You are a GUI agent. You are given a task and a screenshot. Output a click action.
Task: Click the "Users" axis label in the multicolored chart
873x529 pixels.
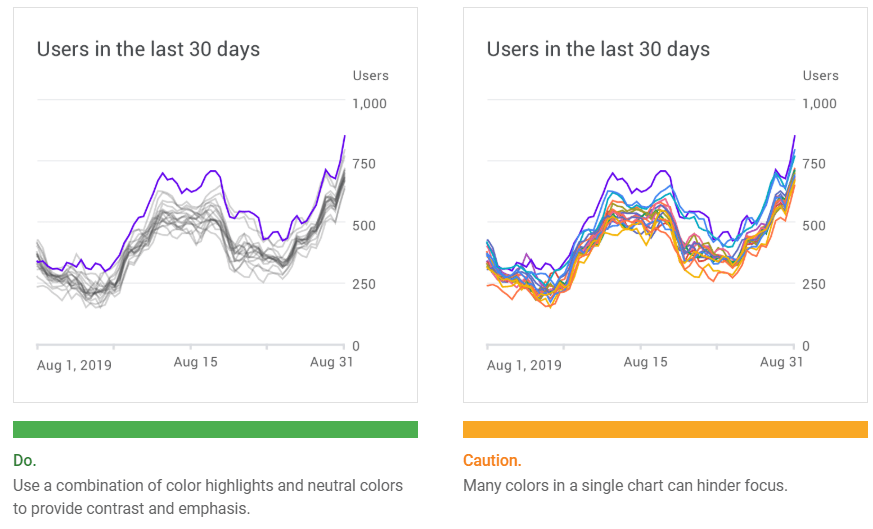(x=820, y=76)
